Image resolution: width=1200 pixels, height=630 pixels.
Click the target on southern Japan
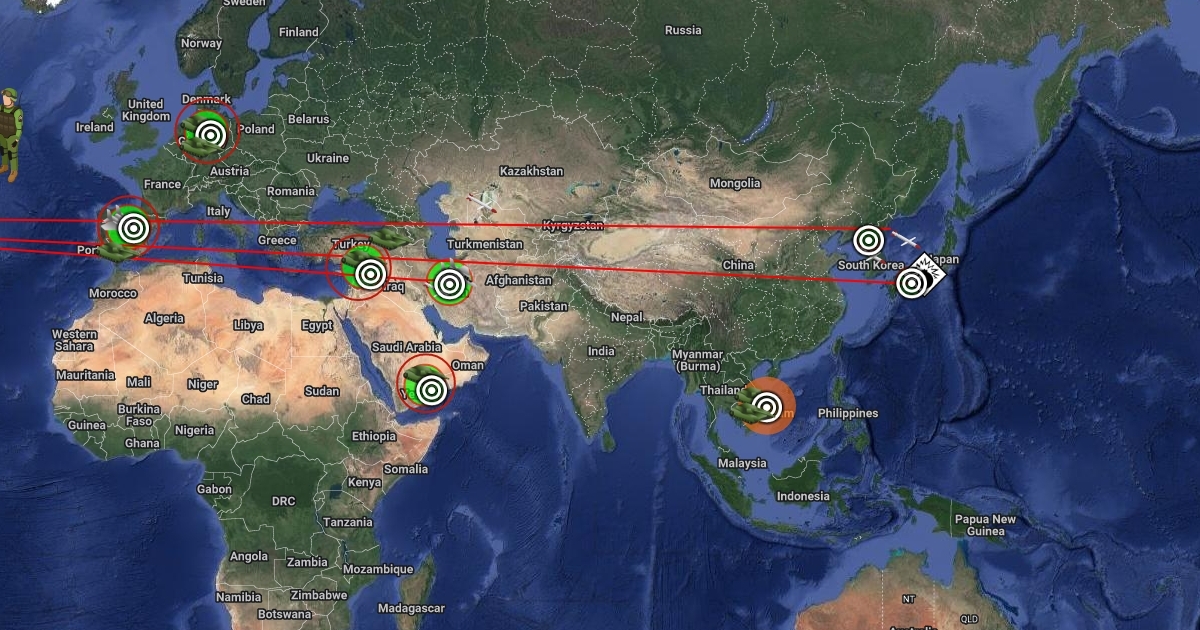point(911,284)
